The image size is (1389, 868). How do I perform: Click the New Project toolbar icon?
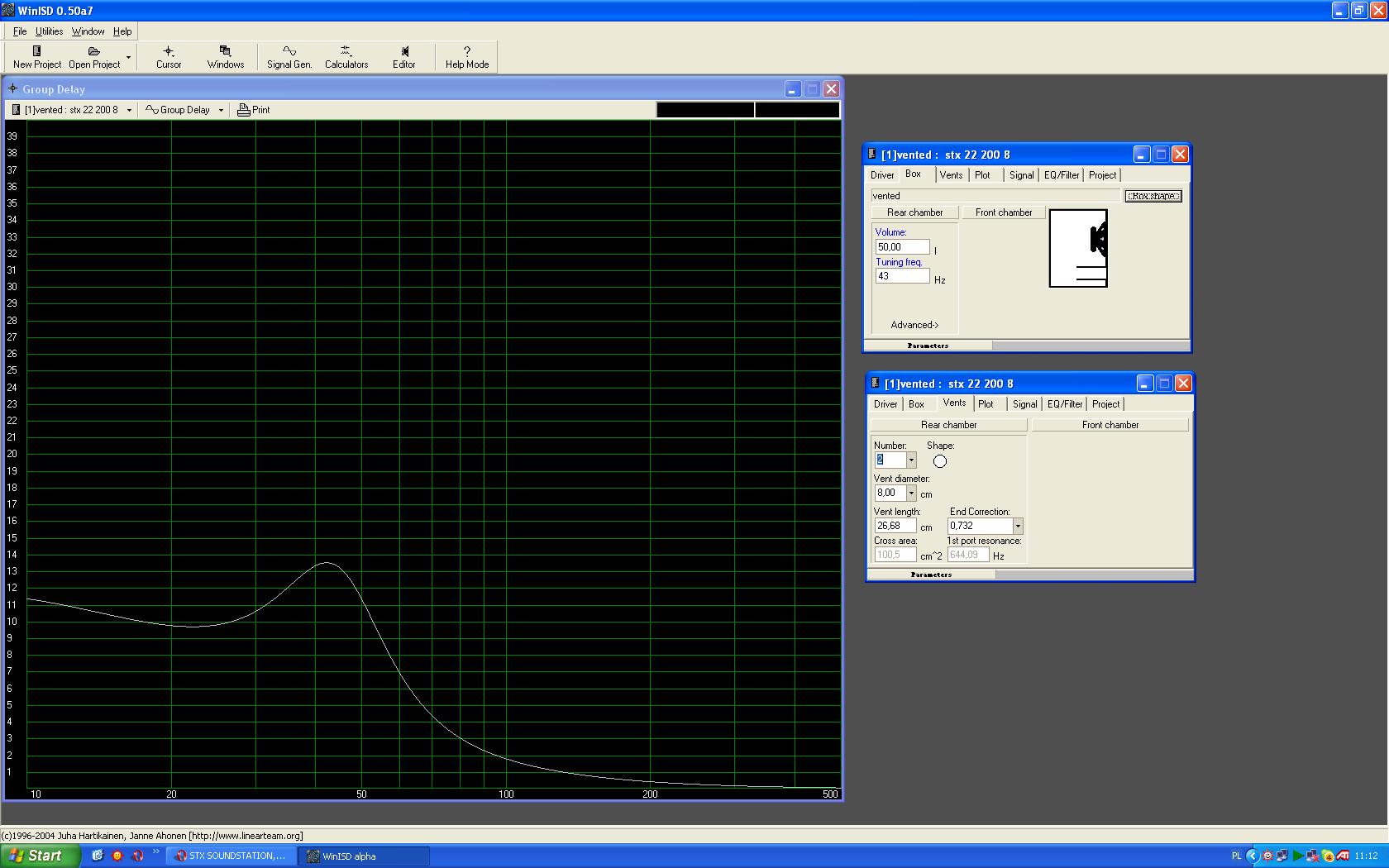(37, 56)
